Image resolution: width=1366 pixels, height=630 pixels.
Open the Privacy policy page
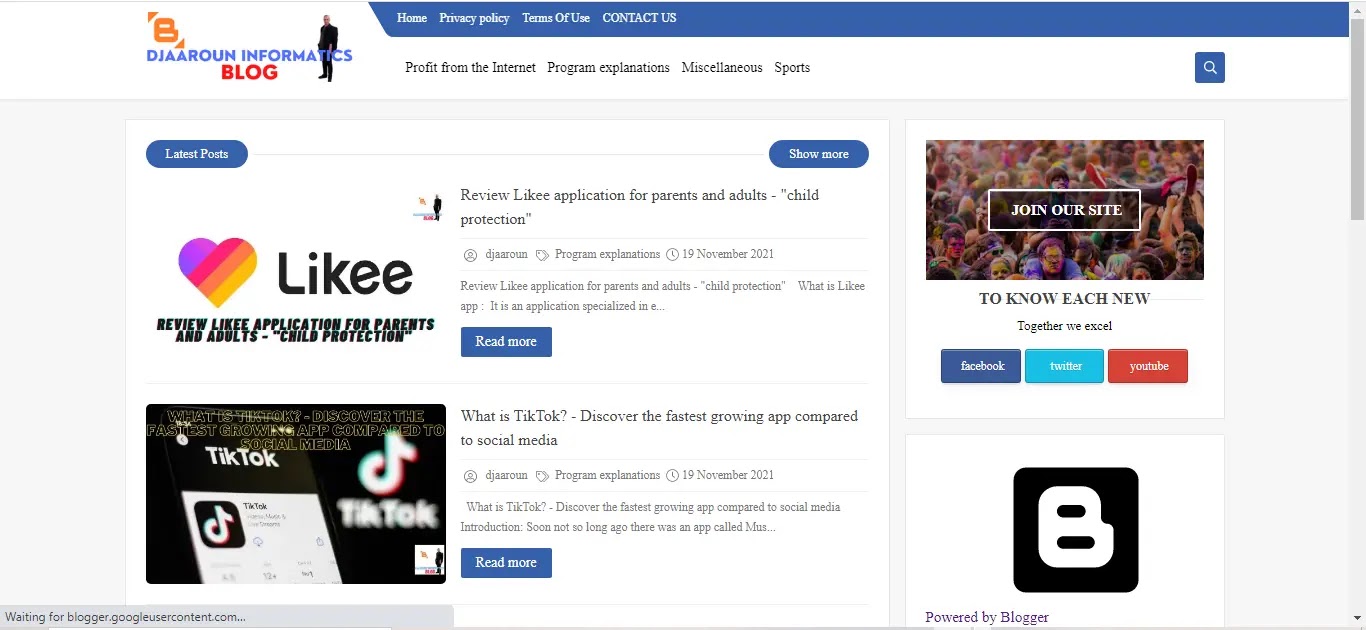474,18
